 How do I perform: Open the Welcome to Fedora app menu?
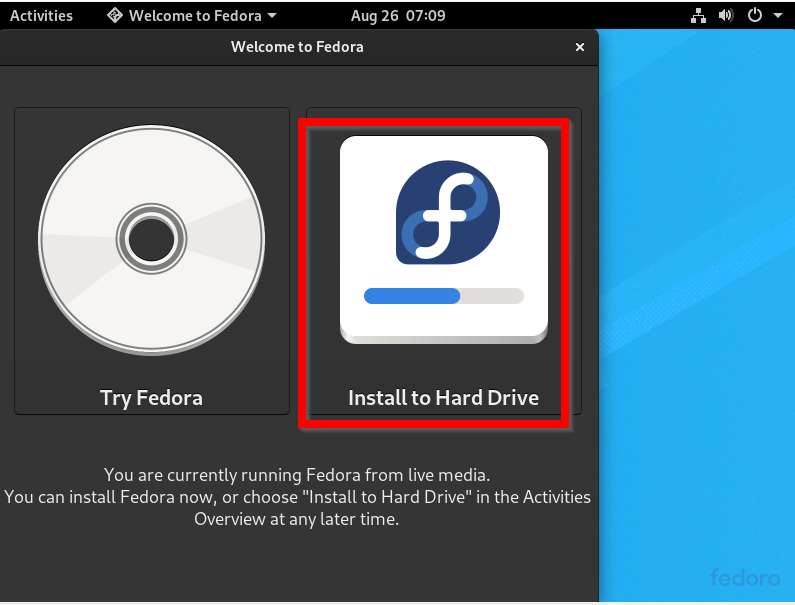click(x=192, y=16)
